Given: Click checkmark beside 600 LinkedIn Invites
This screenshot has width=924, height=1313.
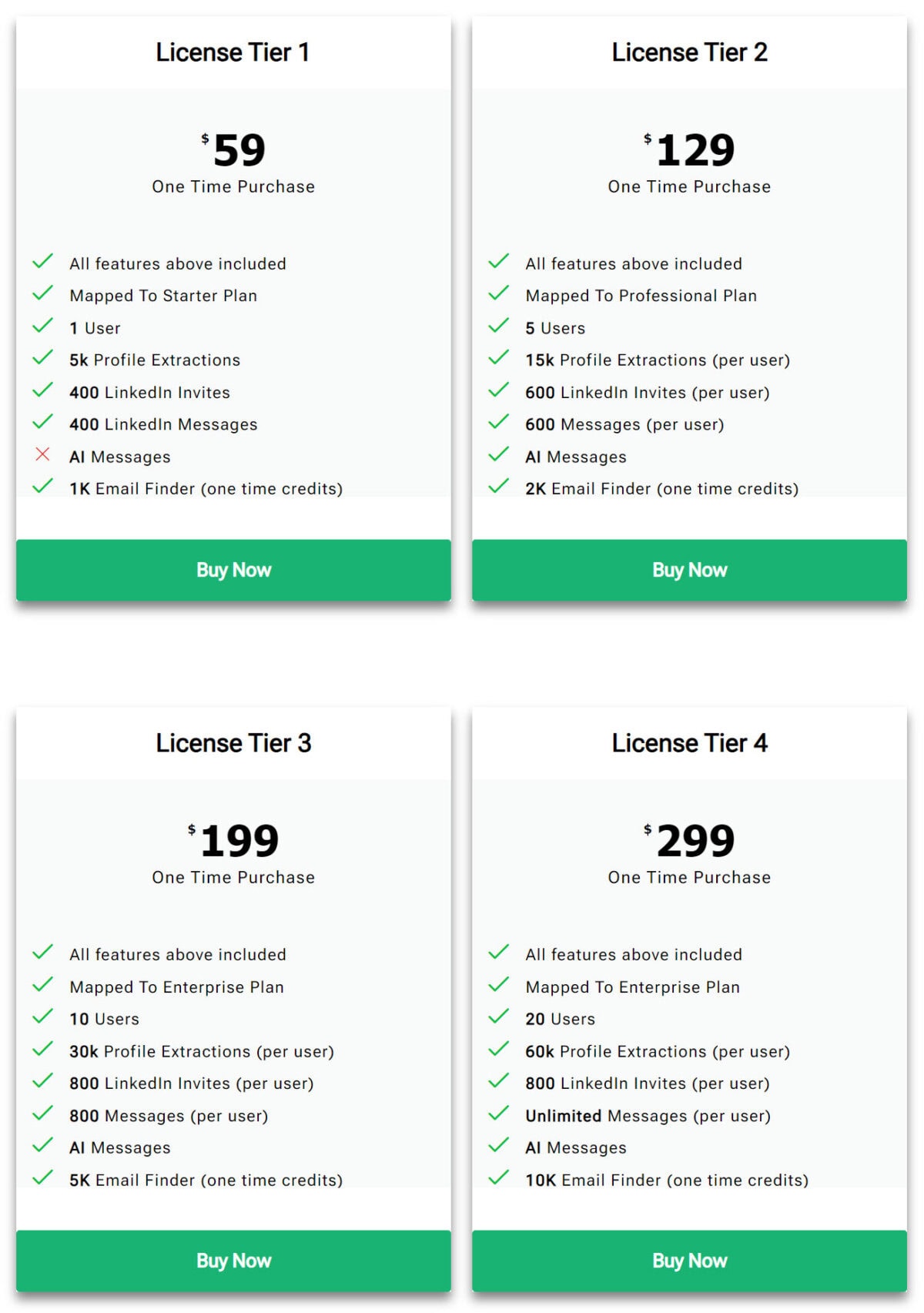Looking at the screenshot, I should coord(500,391).
